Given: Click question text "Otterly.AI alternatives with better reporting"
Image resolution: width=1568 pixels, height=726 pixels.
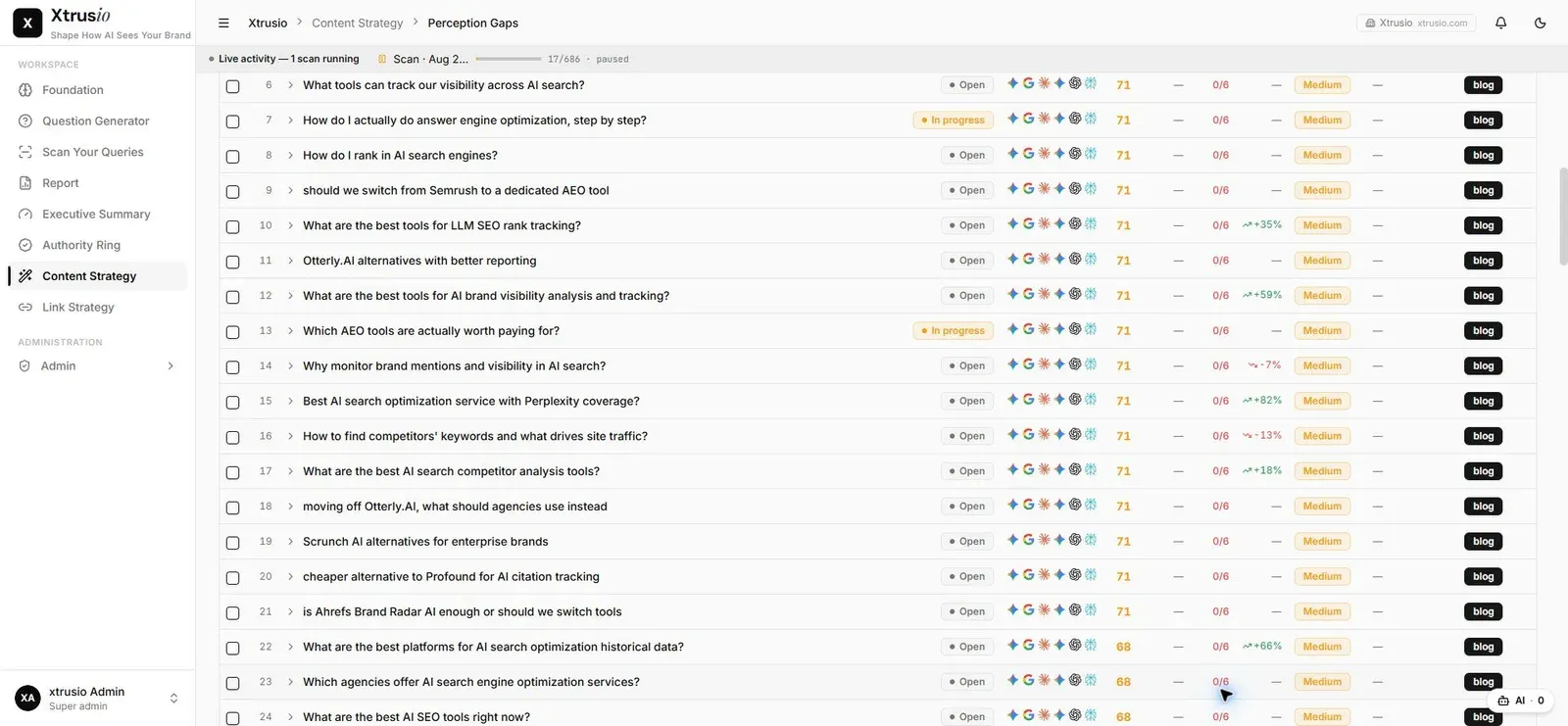Looking at the screenshot, I should [419, 261].
